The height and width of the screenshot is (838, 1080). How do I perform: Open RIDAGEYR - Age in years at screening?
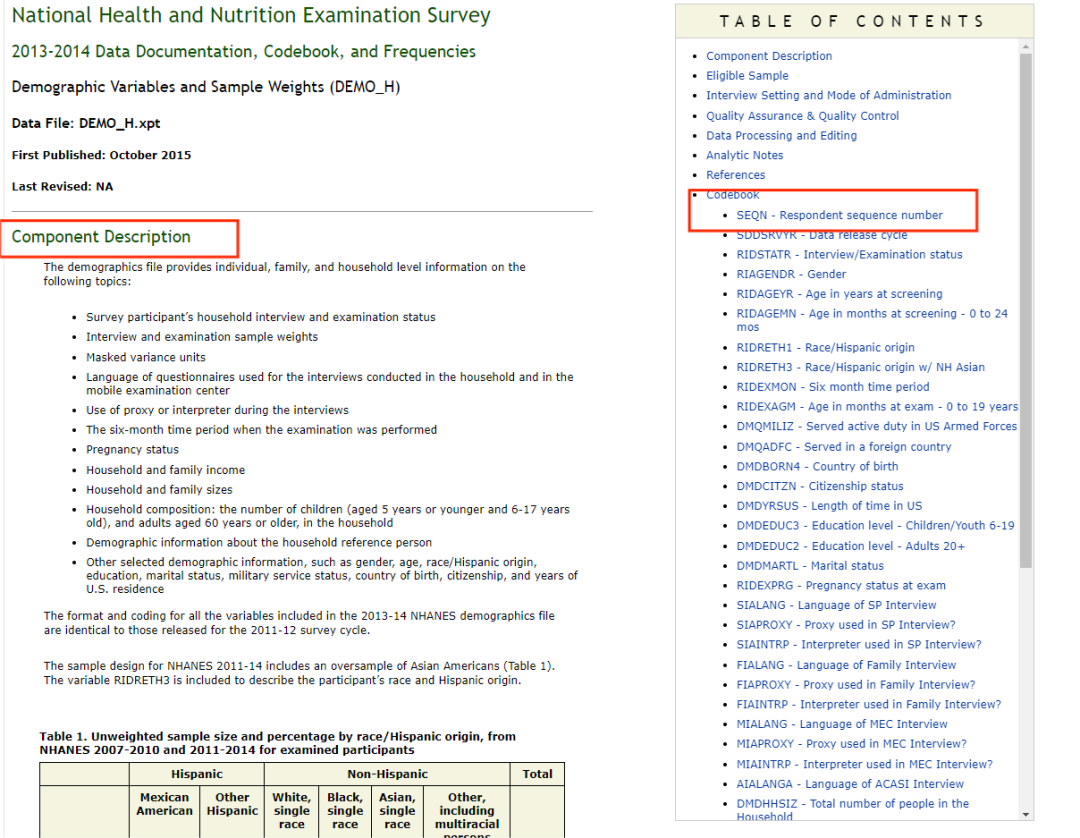(x=840, y=293)
